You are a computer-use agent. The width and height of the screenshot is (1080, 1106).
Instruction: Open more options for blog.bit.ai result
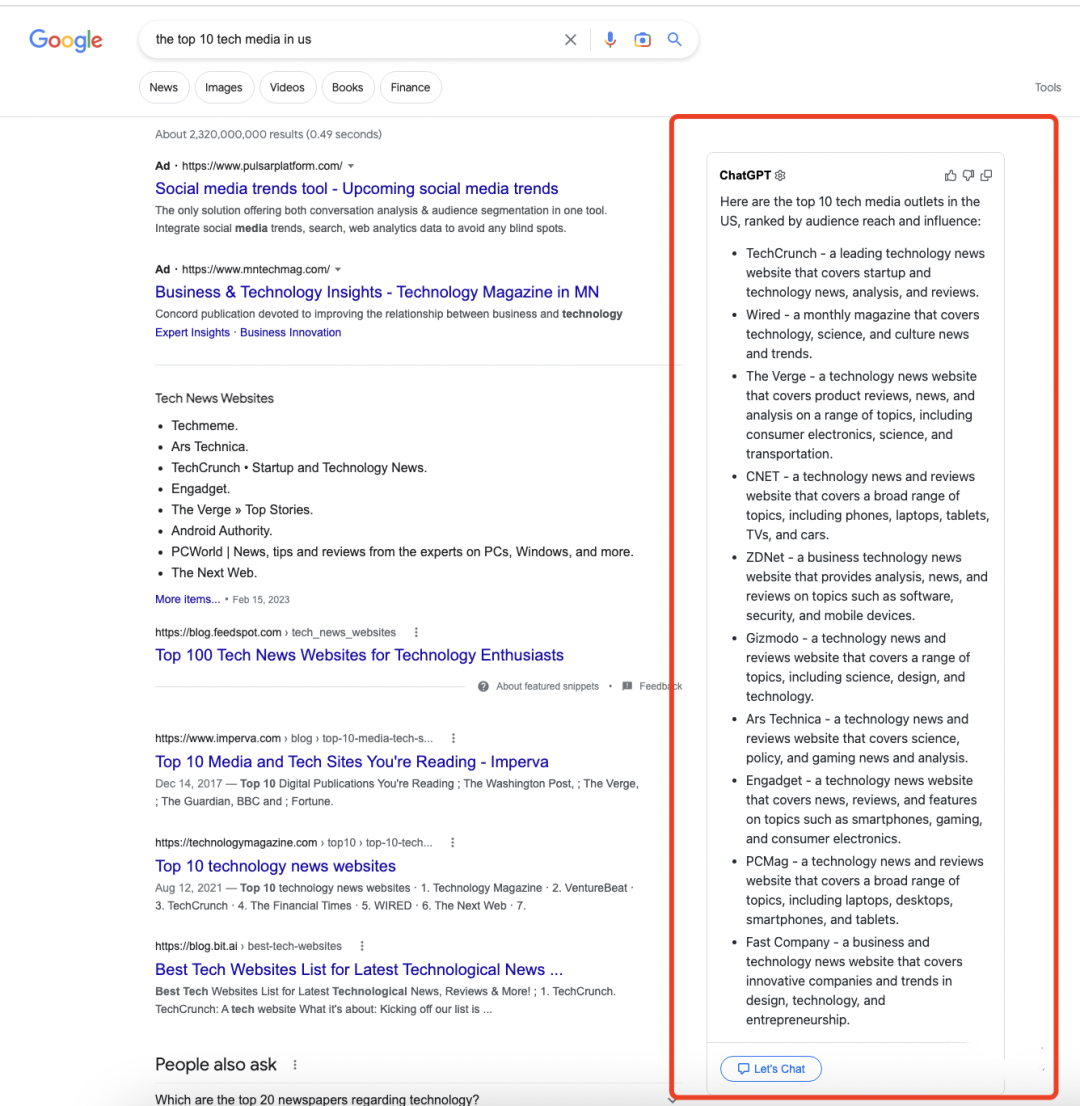pyautogui.click(x=362, y=946)
